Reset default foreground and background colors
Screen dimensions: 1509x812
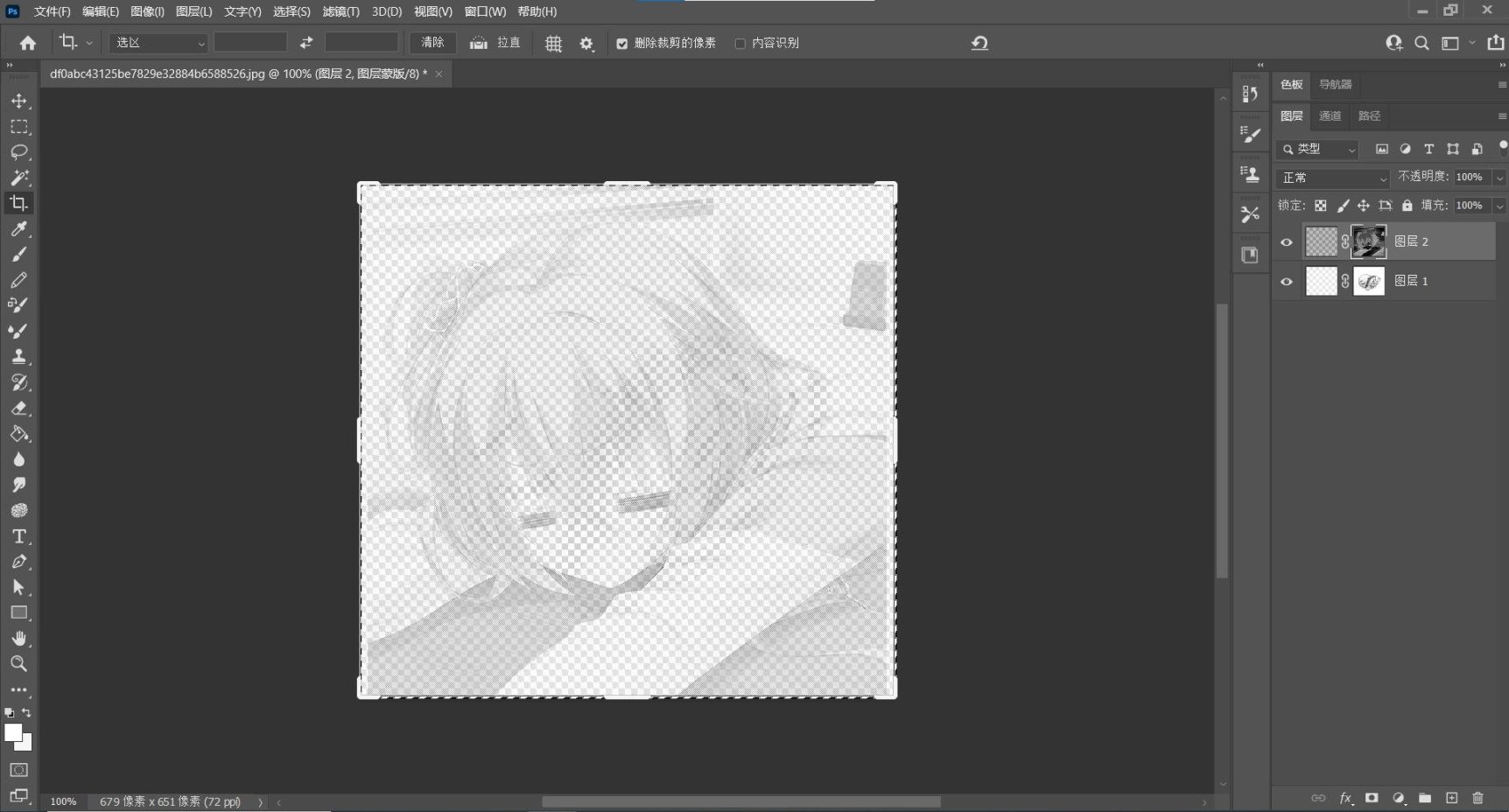point(9,713)
